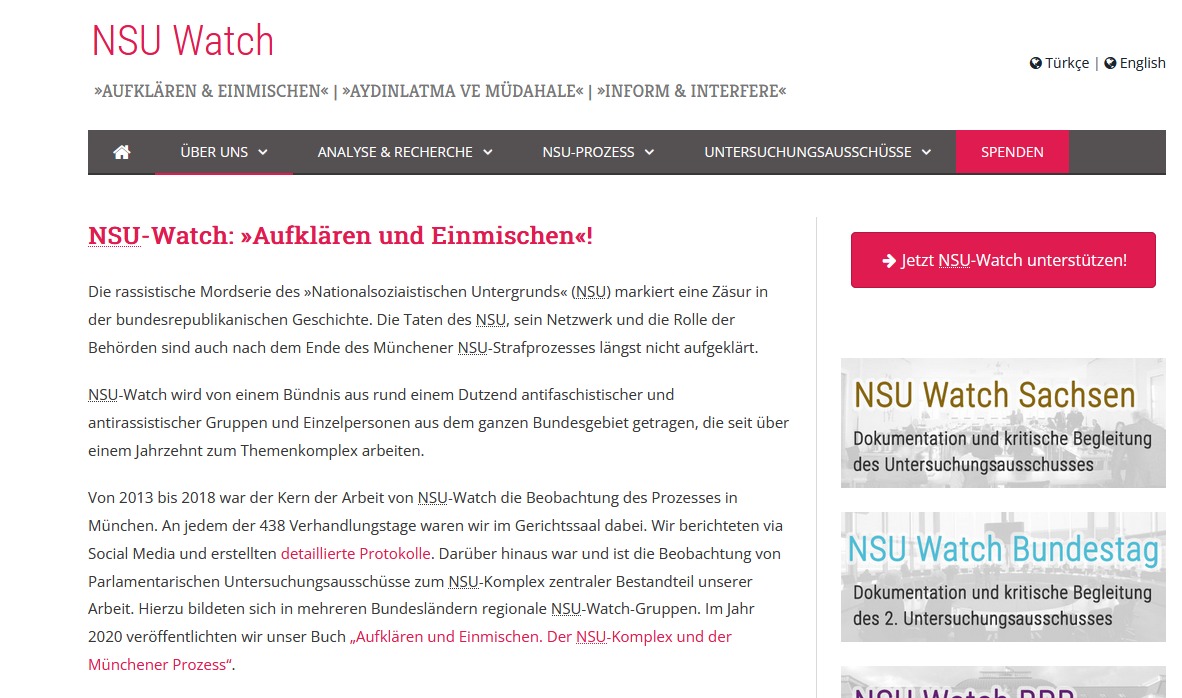Click the »AUFKLÄREN & EINMISCHEN« tagline text

point(211,91)
